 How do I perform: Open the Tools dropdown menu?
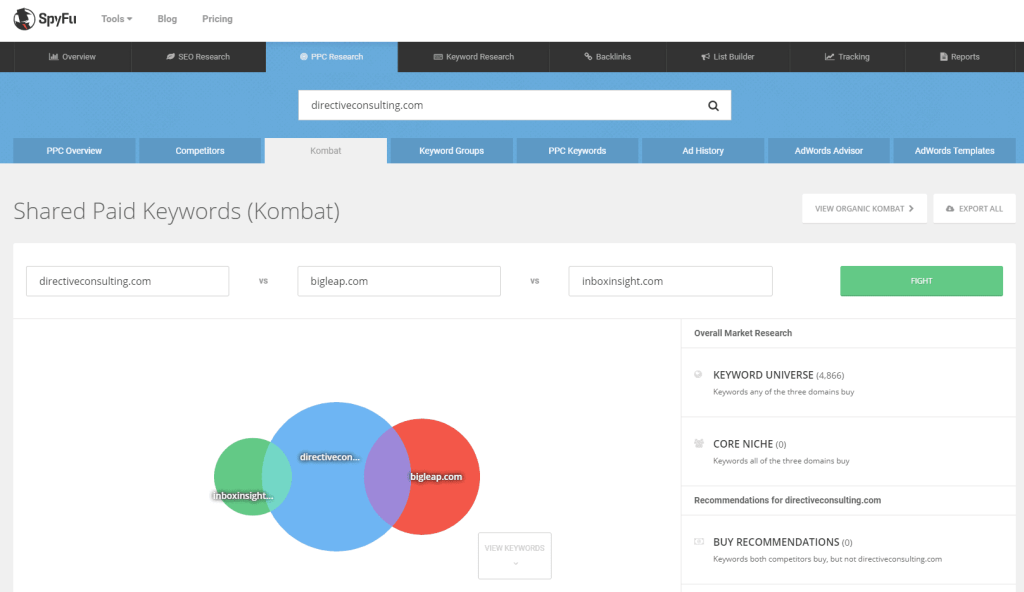(116, 19)
